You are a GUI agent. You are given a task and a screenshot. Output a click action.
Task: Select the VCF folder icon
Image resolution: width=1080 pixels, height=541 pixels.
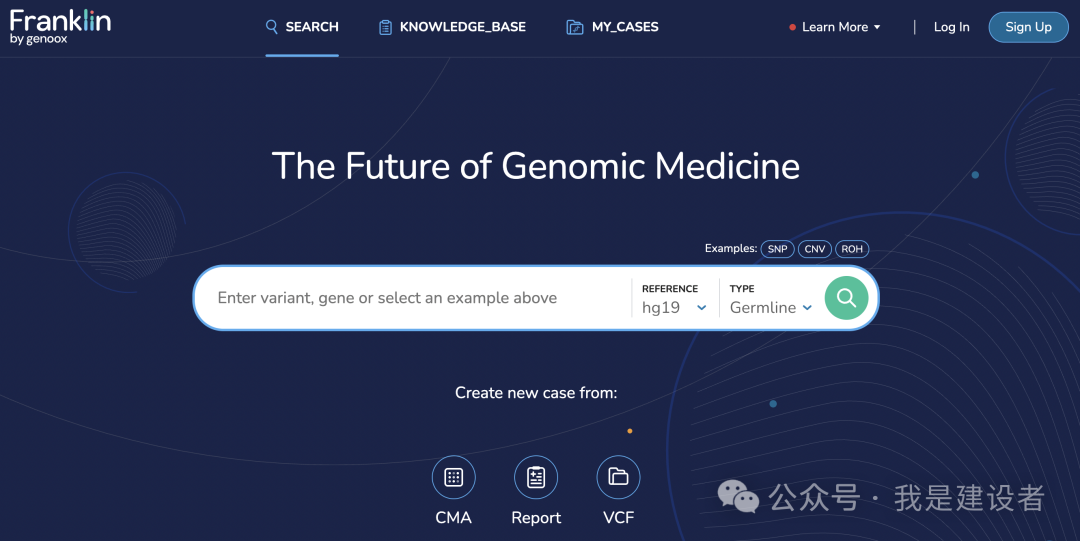click(618, 477)
